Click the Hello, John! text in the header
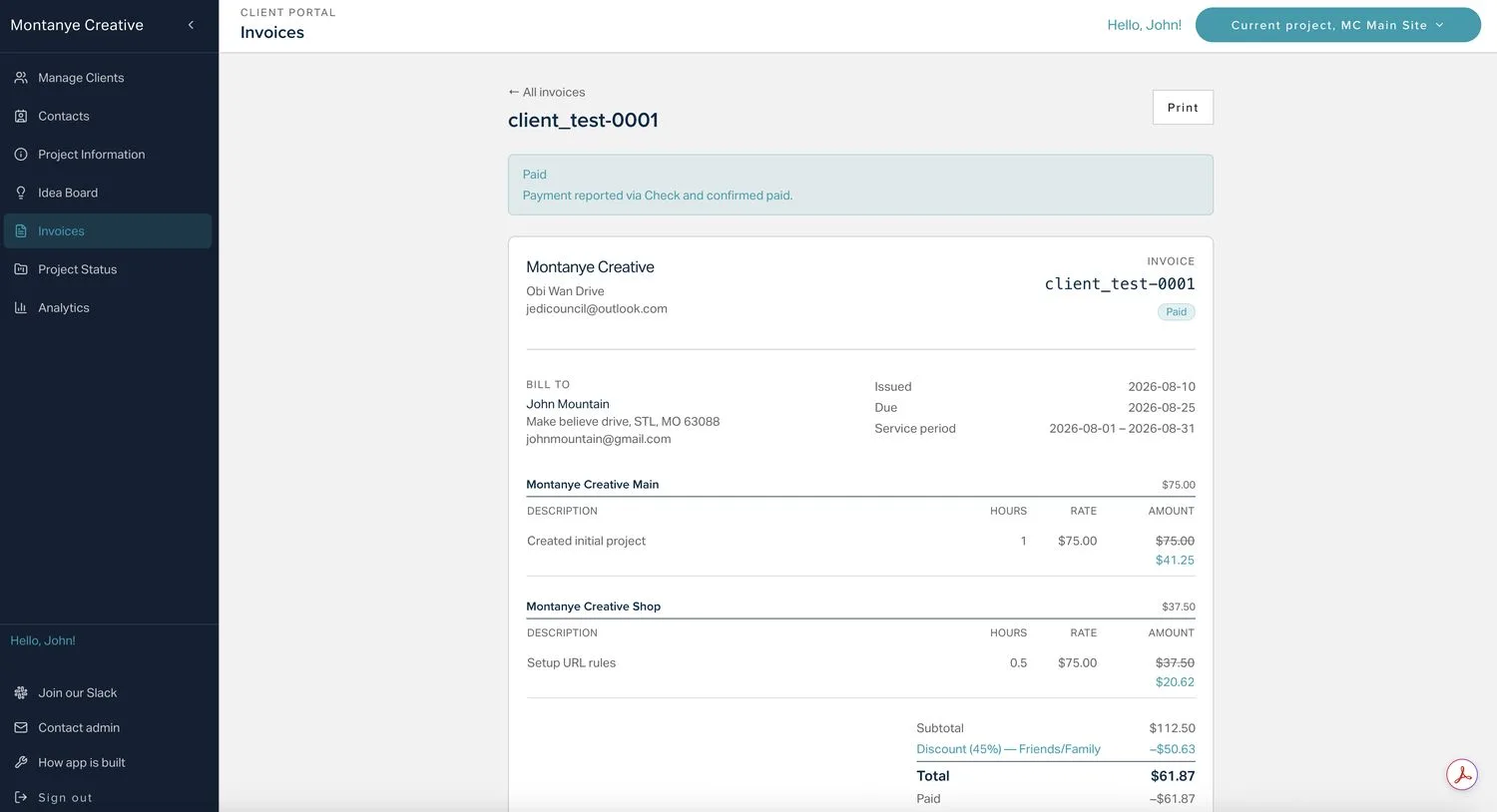The width and height of the screenshot is (1497, 812). [1144, 25]
